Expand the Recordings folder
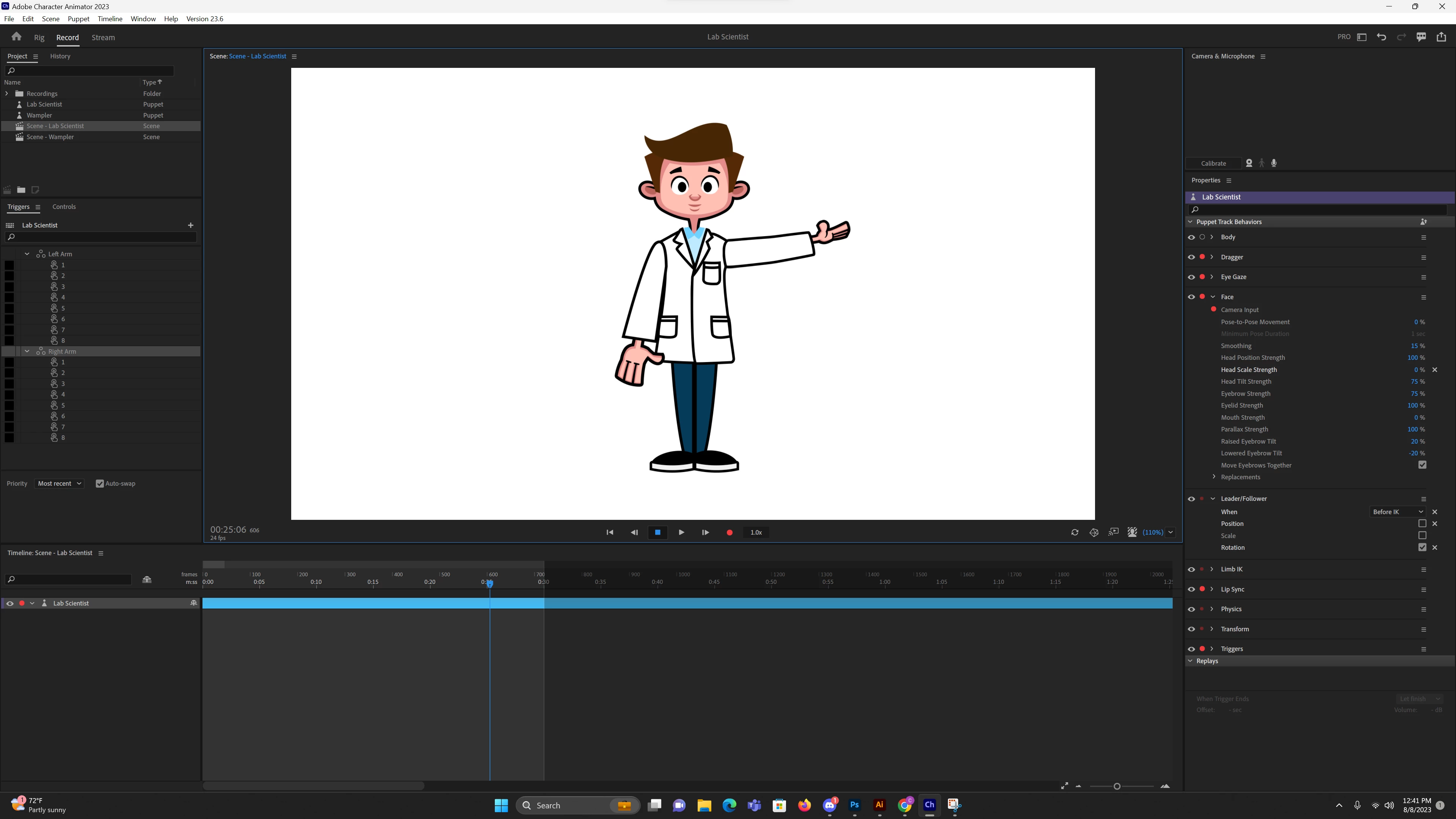Viewport: 1456px width, 819px height. pyautogui.click(x=7, y=94)
